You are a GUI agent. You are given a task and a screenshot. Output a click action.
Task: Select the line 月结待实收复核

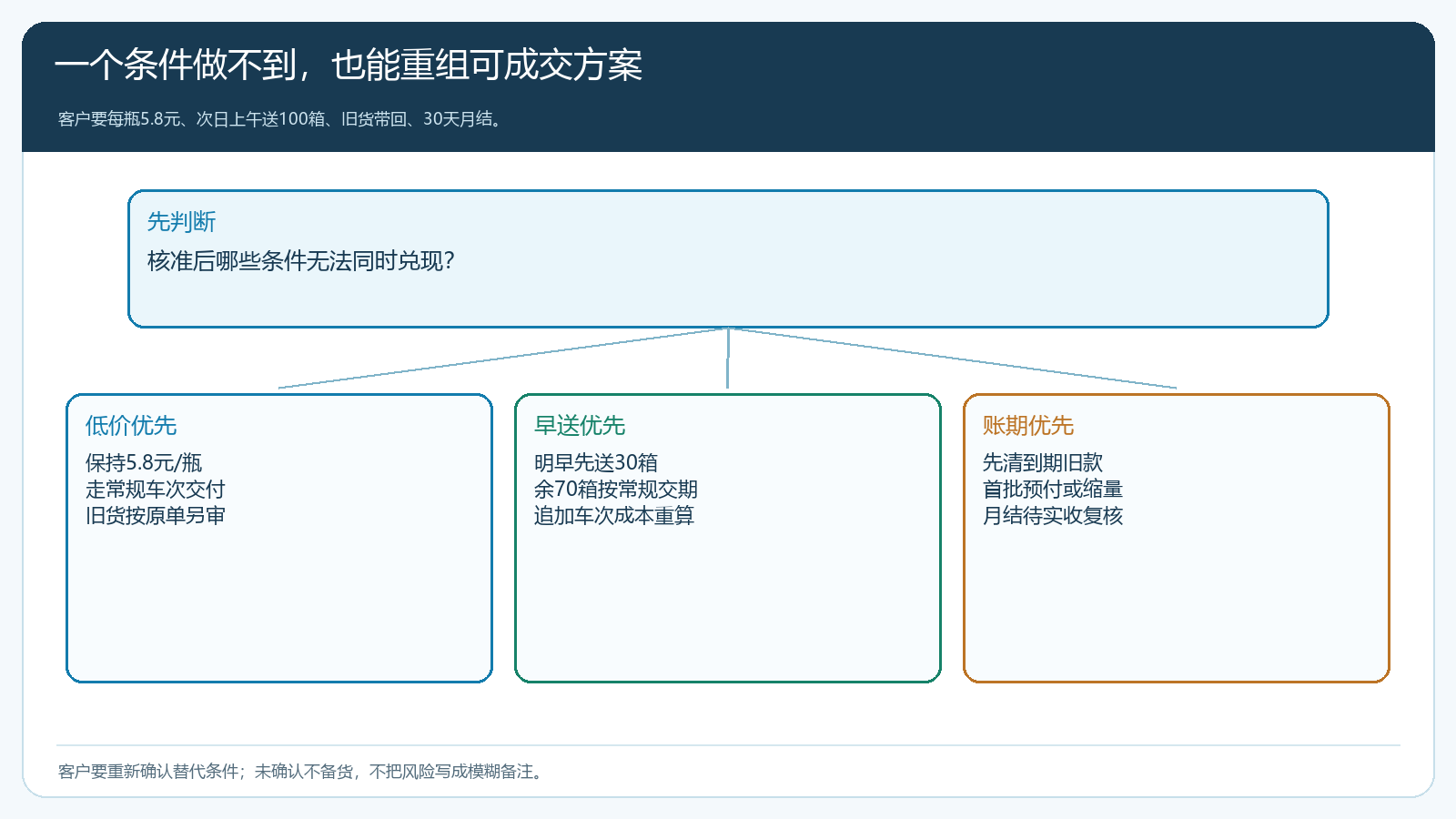pyautogui.click(x=1053, y=516)
